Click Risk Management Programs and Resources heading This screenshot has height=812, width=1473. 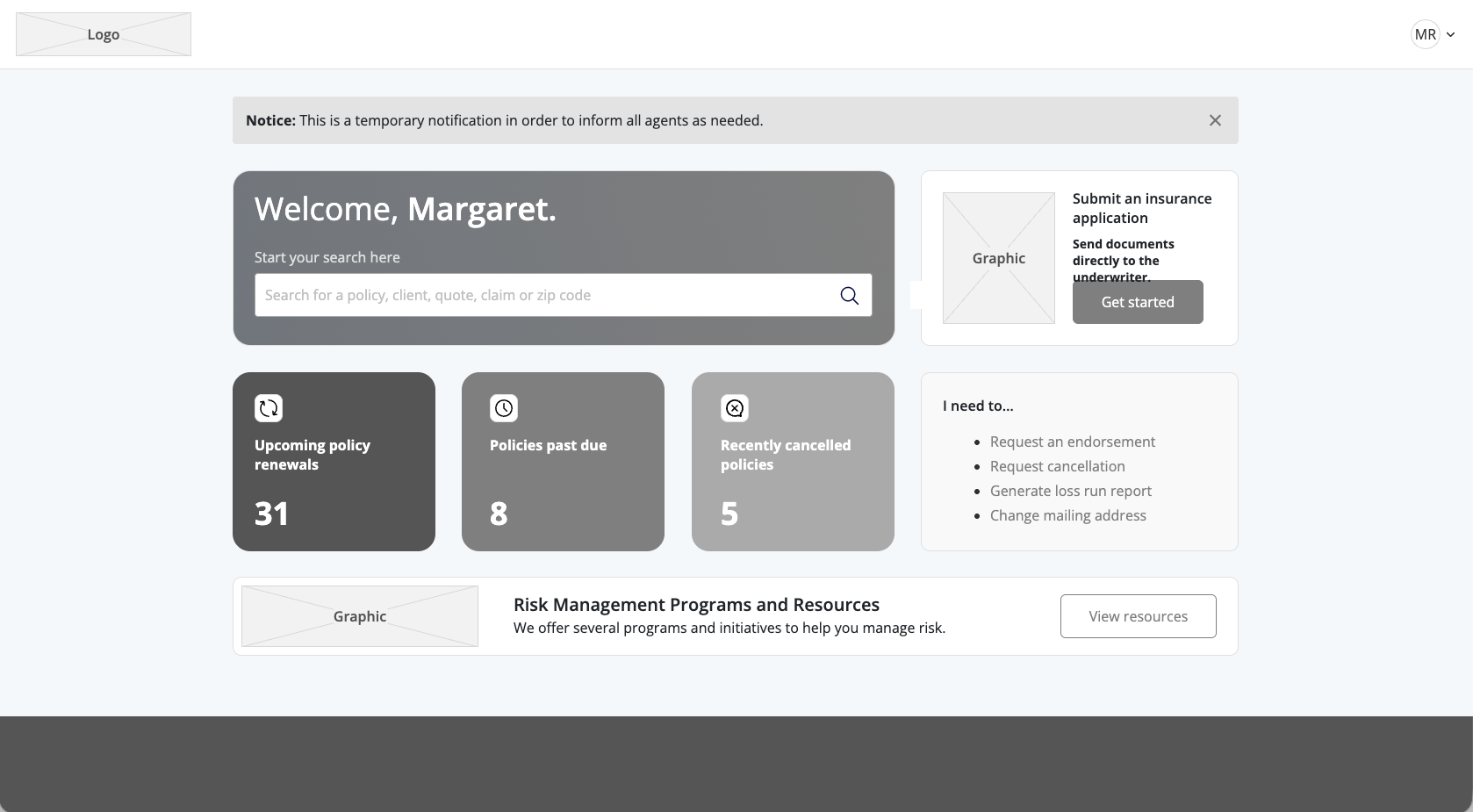(696, 605)
